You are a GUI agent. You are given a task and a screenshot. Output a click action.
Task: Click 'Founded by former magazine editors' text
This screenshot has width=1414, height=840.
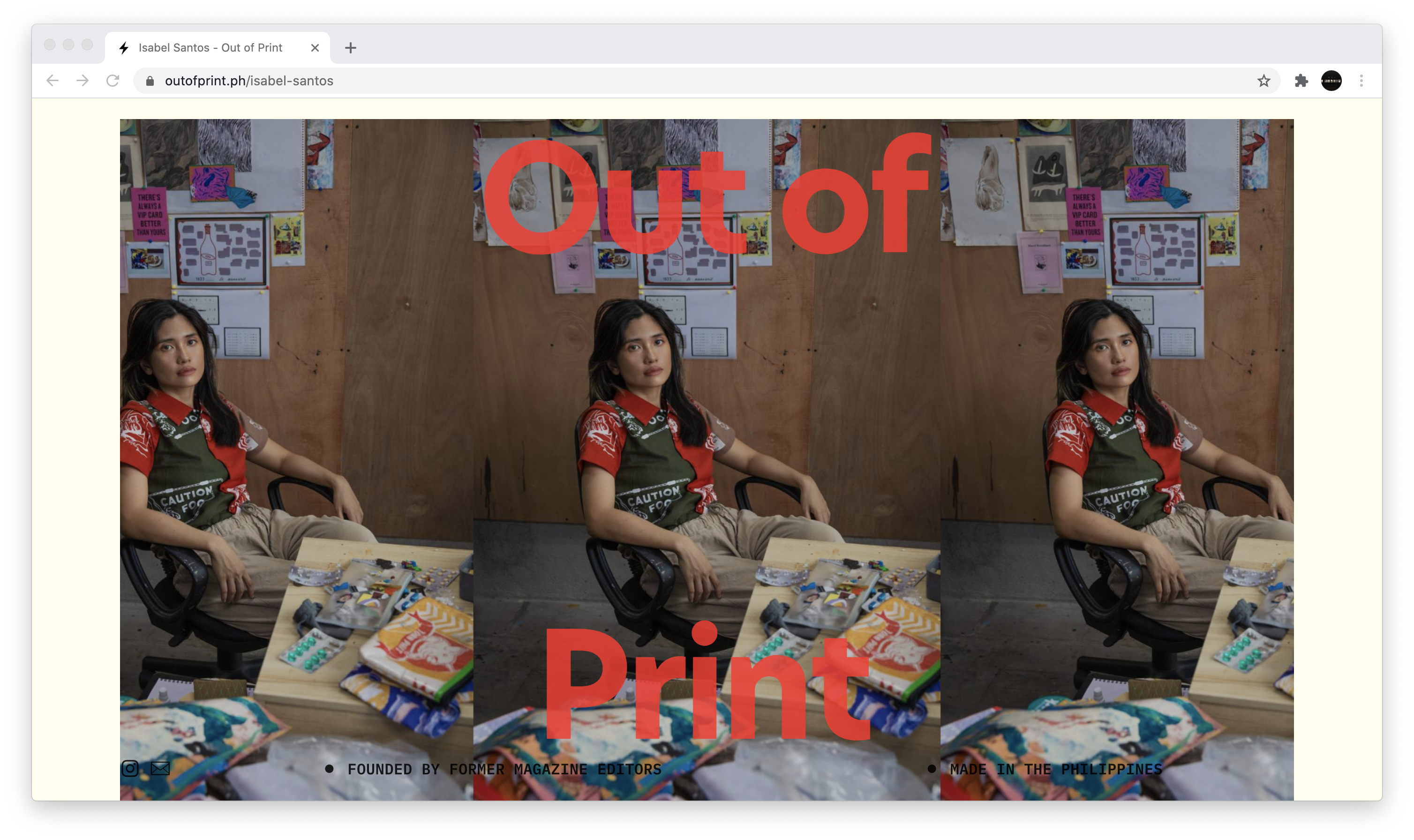[x=504, y=769]
